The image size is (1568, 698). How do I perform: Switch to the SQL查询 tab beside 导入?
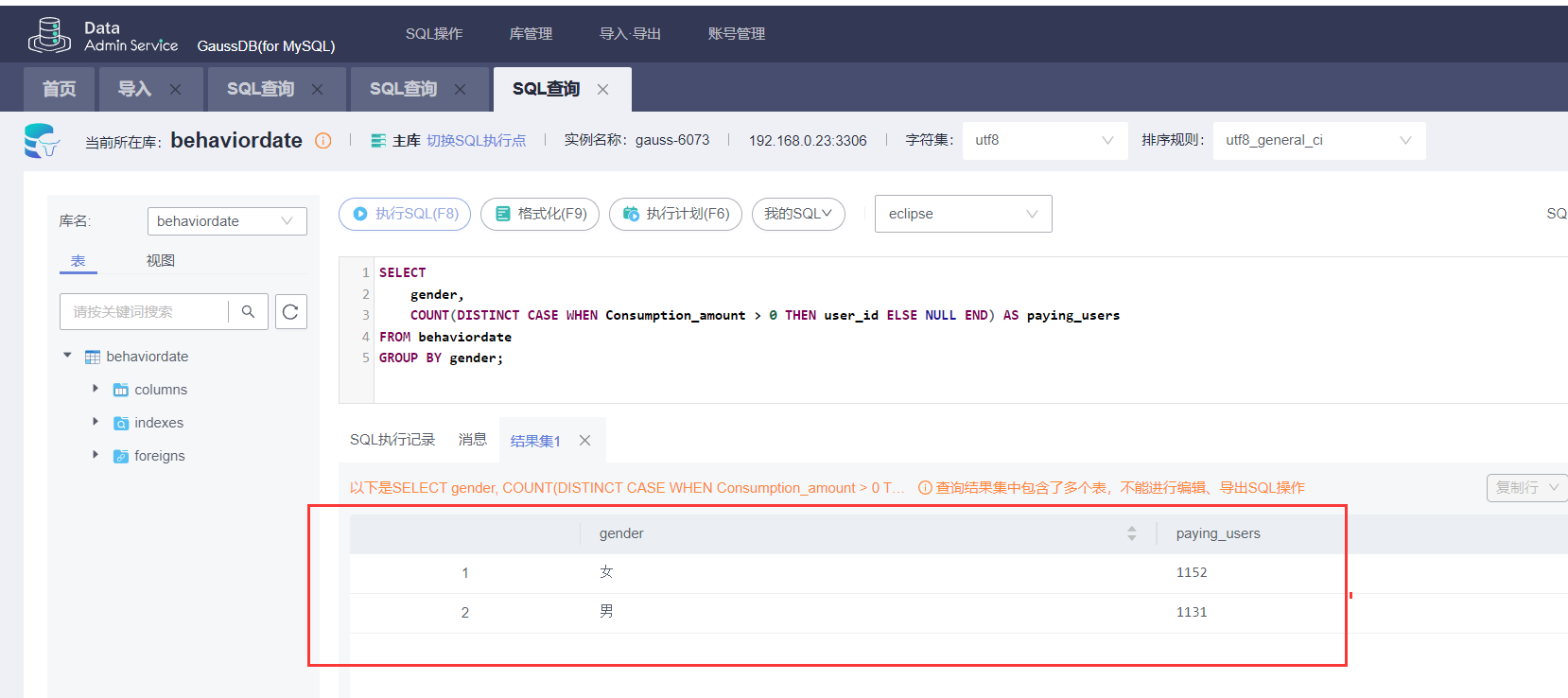tap(261, 89)
